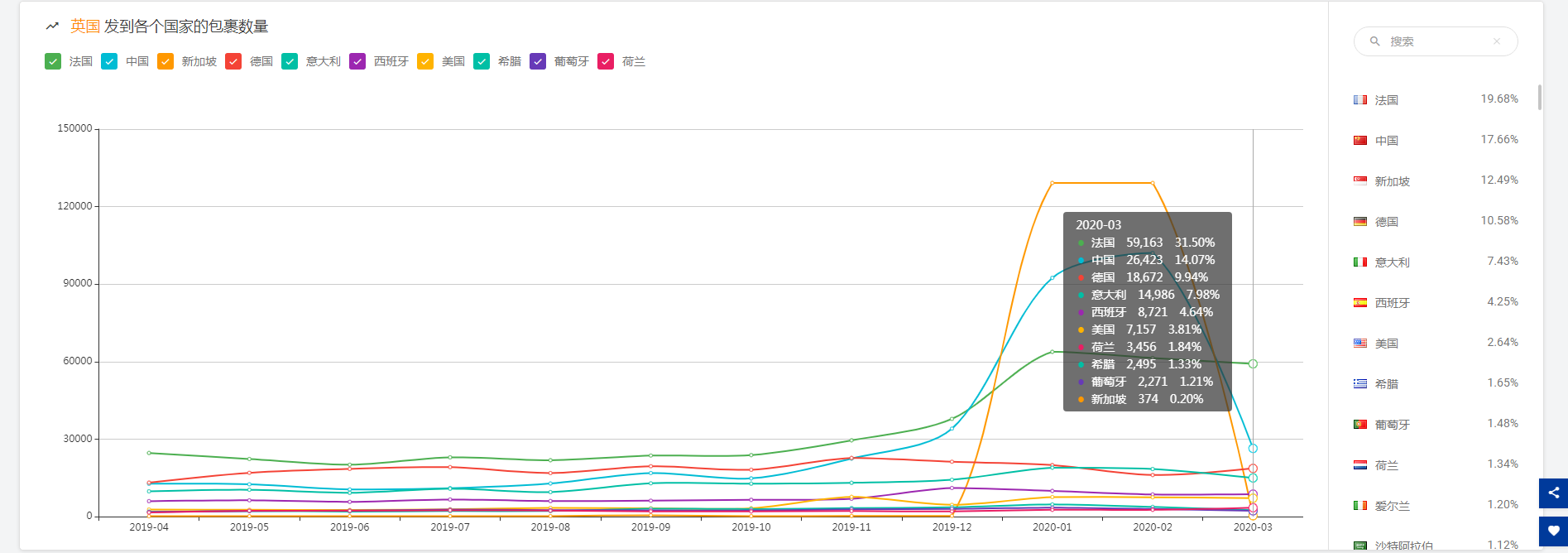This screenshot has width=1568, height=553.
Task: Click the China flag icon in list
Action: pyautogui.click(x=1360, y=141)
